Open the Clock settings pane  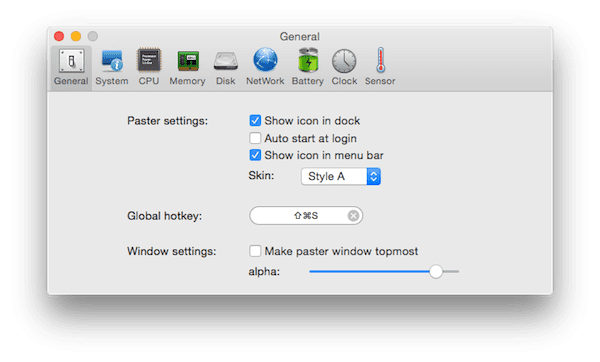344,67
